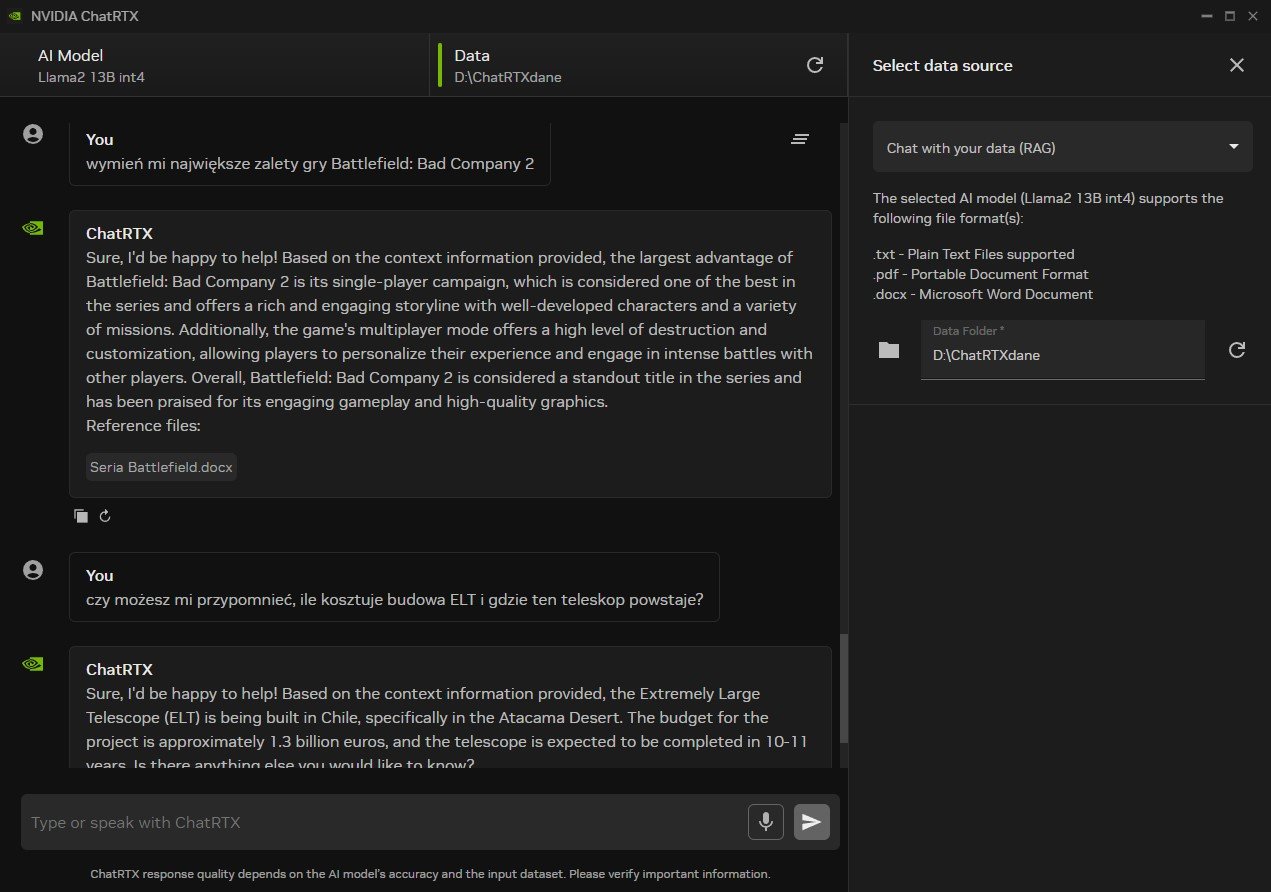This screenshot has height=892, width=1271.
Task: Click the user avatar next to the Battlefield question
Action: 32,132
